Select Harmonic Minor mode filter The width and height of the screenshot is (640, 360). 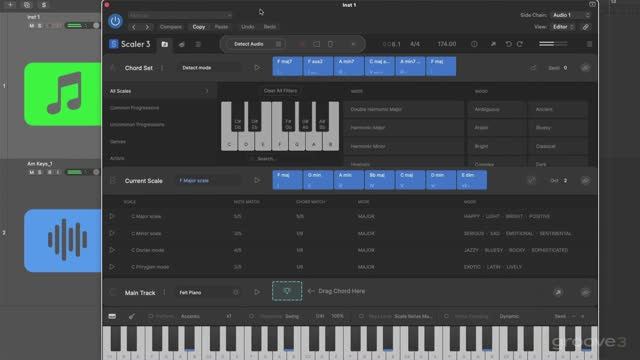[x=403, y=146]
